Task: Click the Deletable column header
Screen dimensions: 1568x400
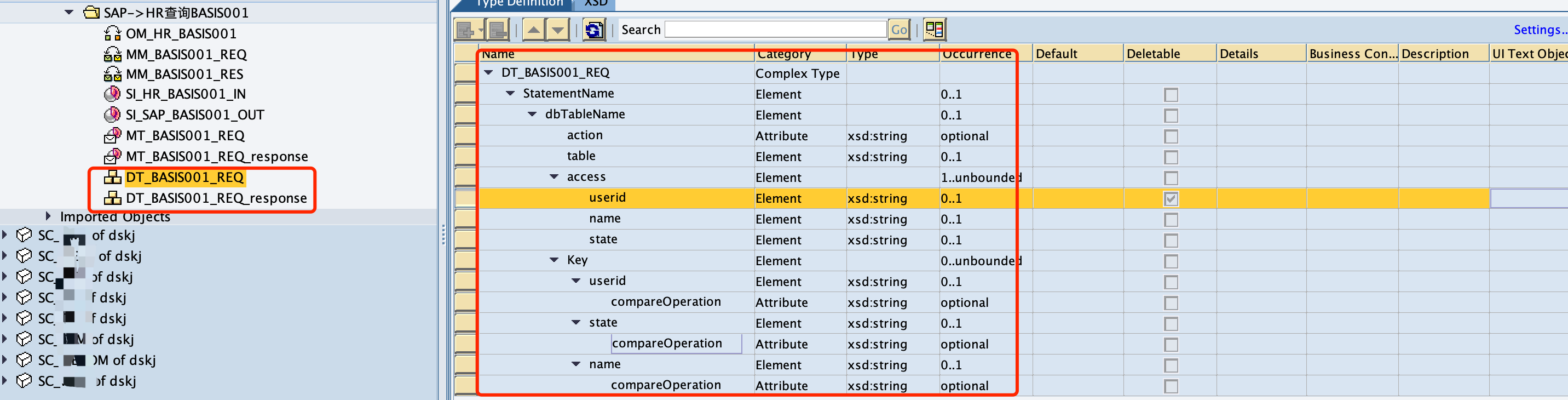Action: (x=1169, y=54)
